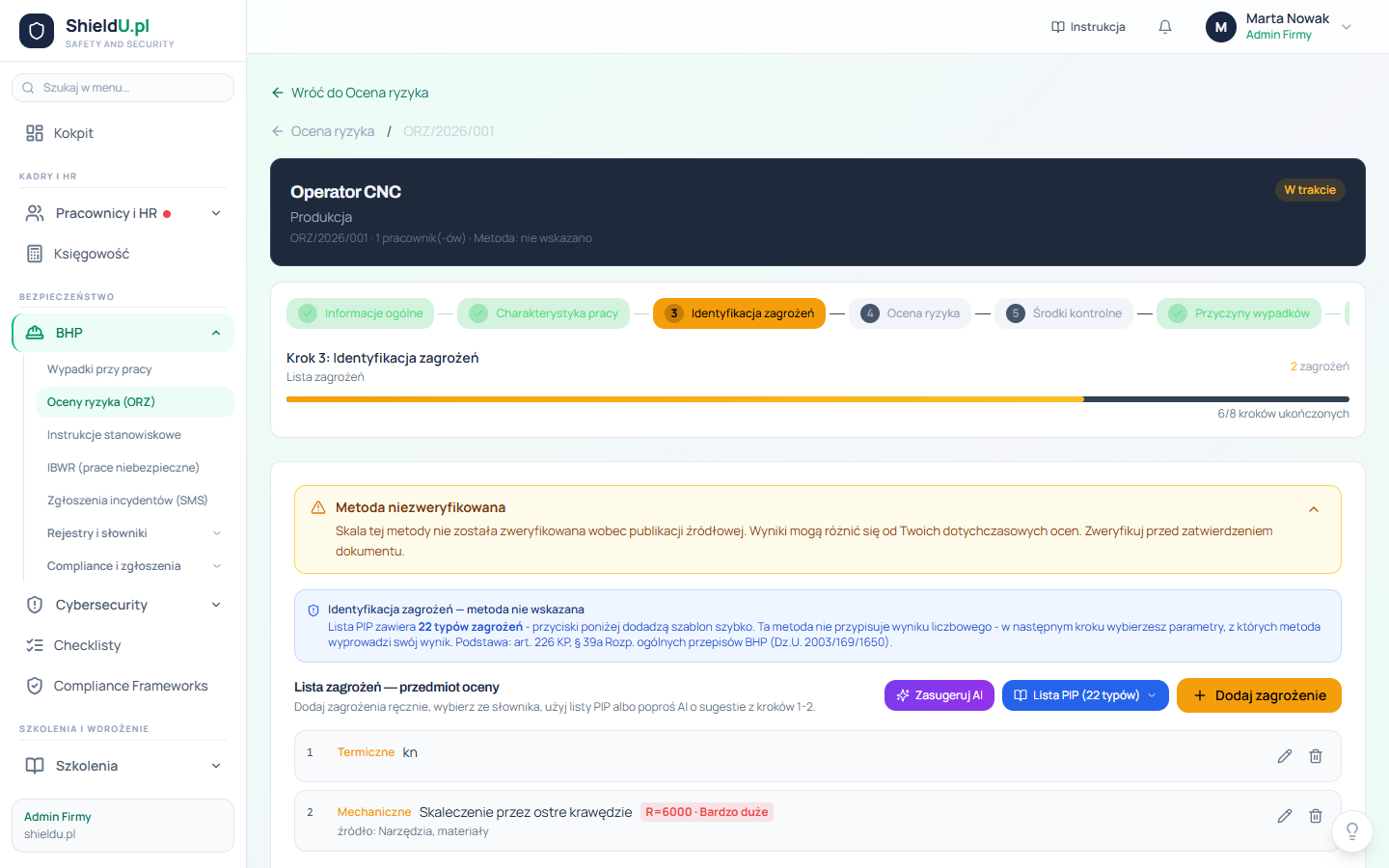Expand Rejestry i słowniki submenu
1389x868 pixels.
pos(134,533)
